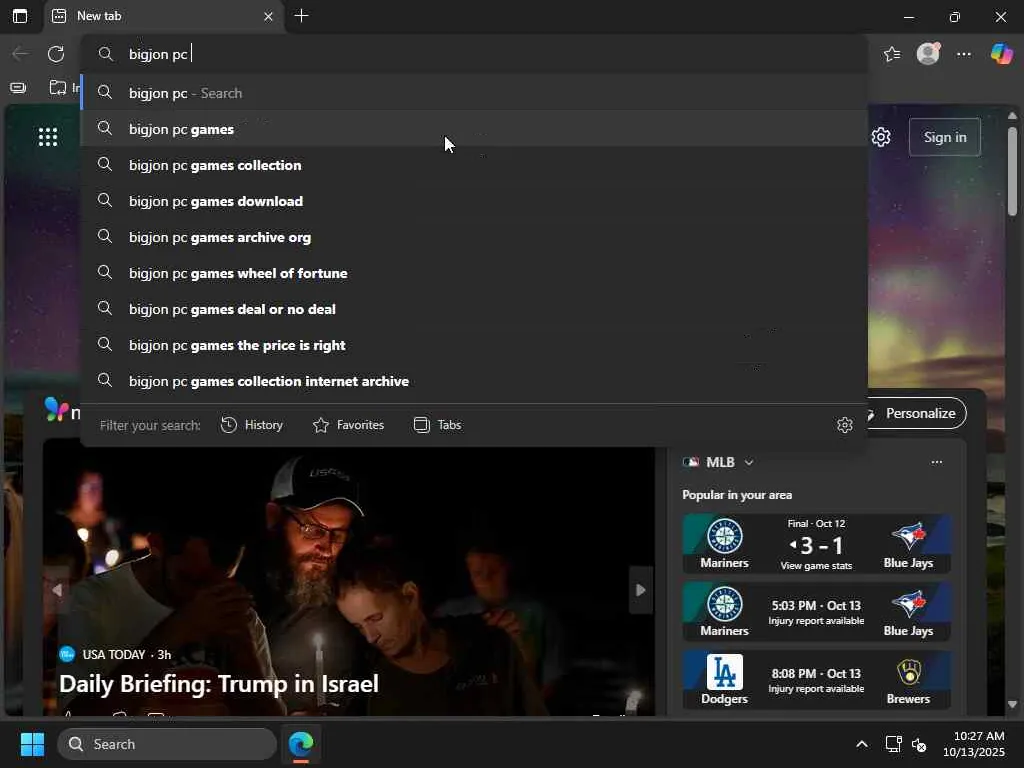Open 'Daily Briefing: Trump in Israel' headline

tap(219, 684)
